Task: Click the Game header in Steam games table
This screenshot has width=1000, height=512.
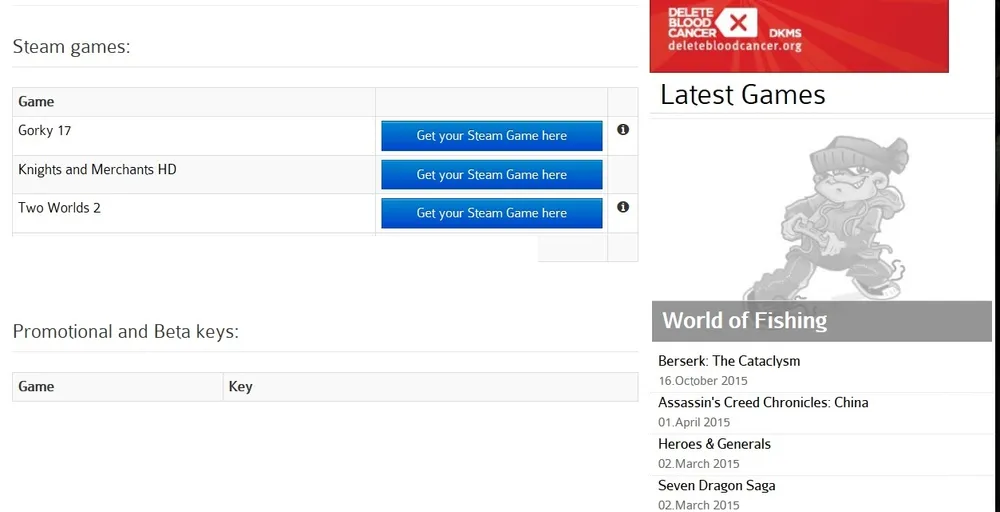Action: pos(36,102)
